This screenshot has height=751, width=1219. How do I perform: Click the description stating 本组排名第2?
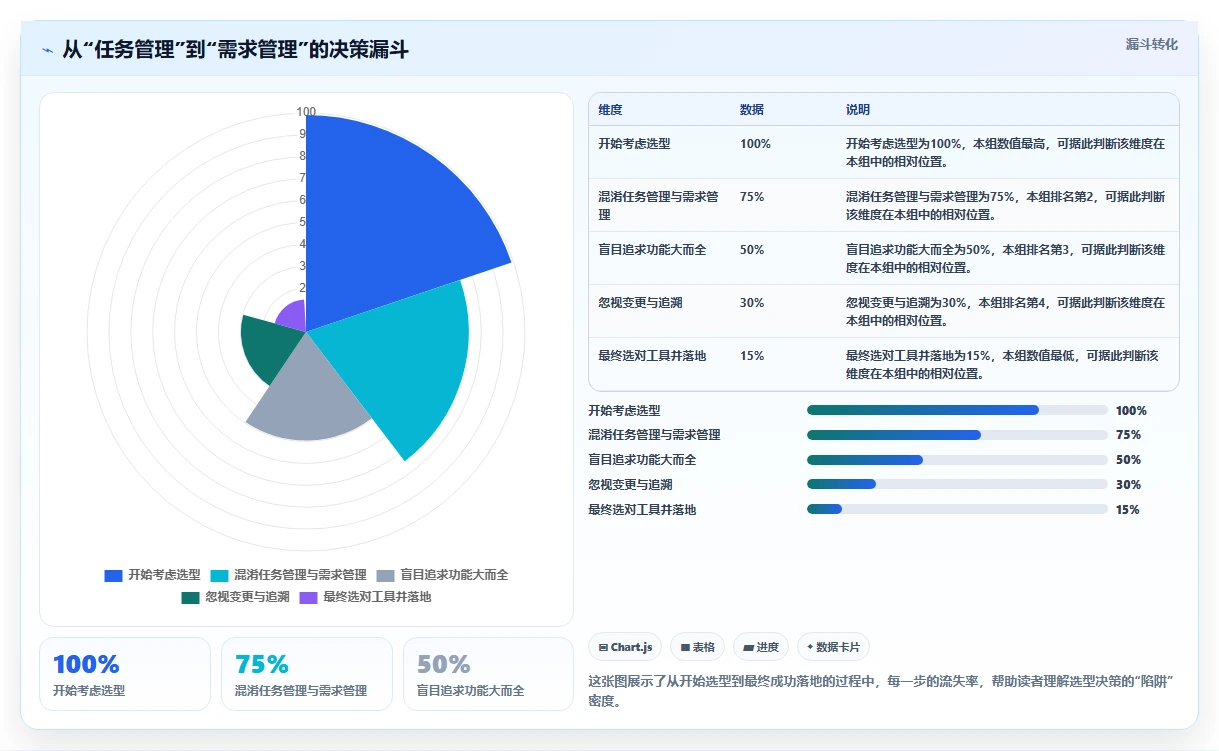pos(1005,206)
